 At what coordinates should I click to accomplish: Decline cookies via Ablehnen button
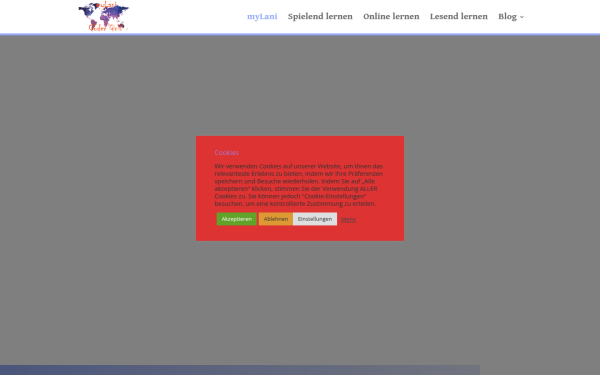click(276, 219)
